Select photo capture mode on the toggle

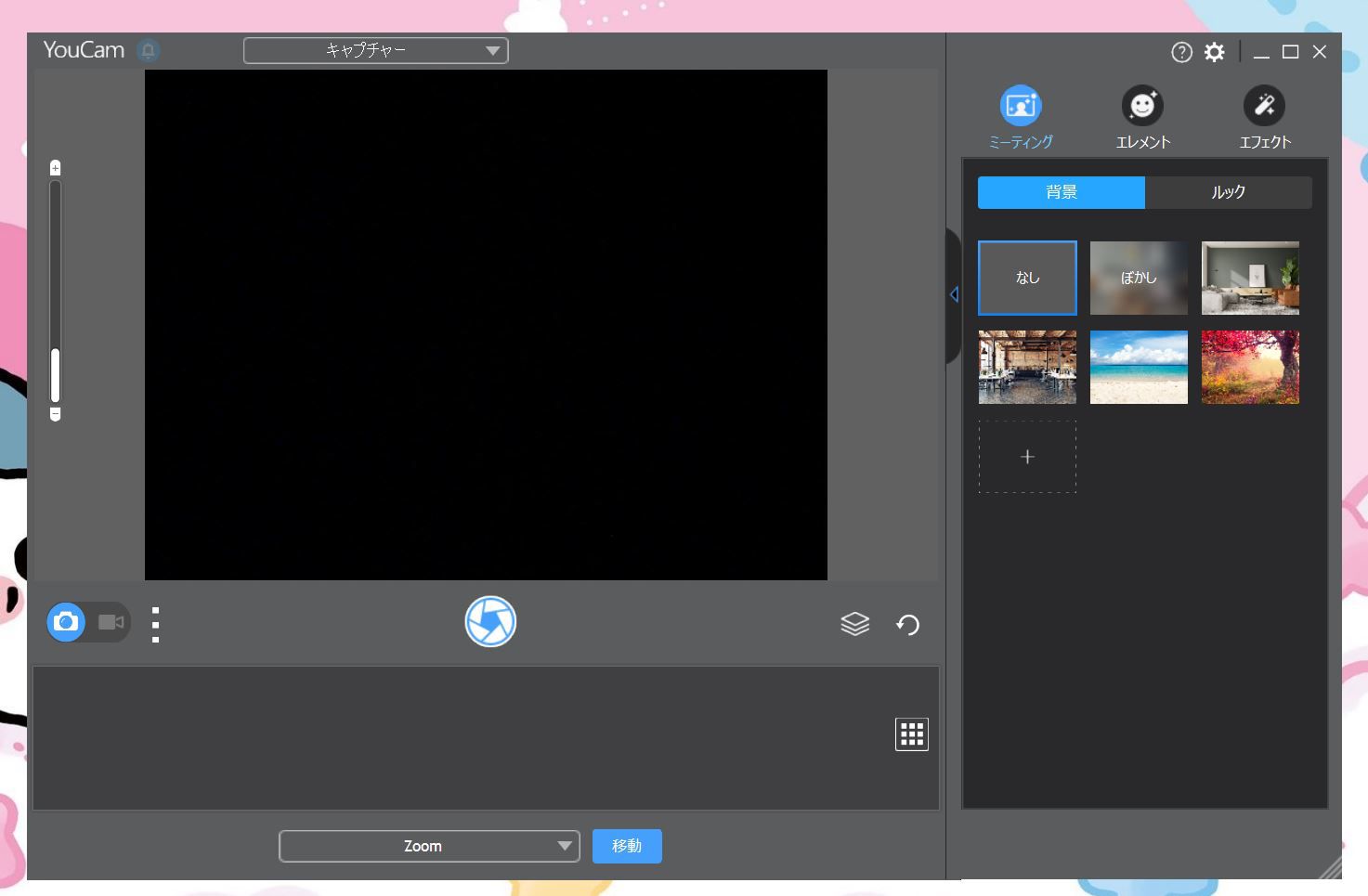click(x=65, y=622)
